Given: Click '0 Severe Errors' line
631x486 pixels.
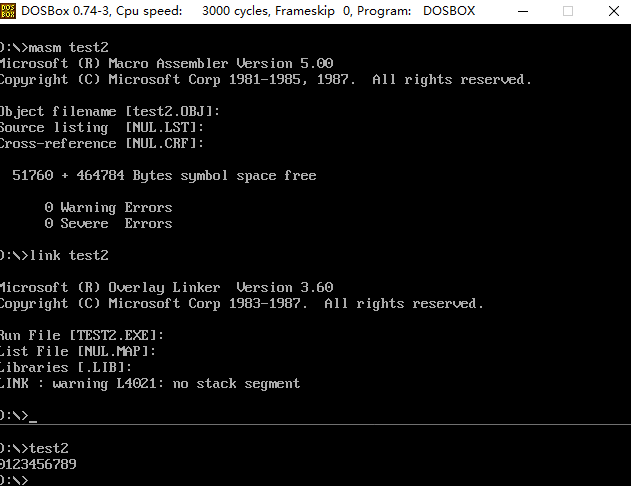Looking at the screenshot, I should click(x=108, y=223).
